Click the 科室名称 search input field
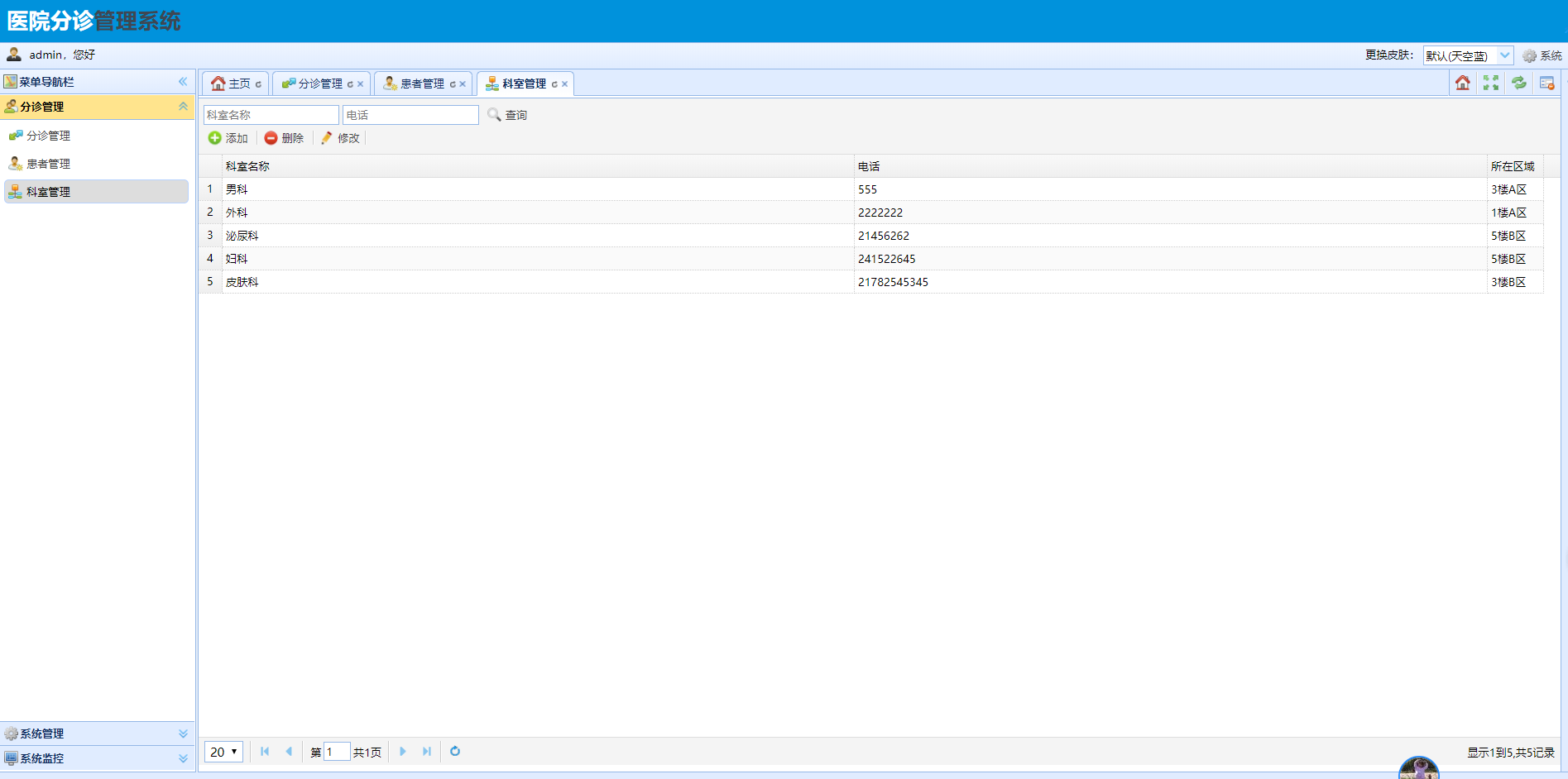 point(271,115)
